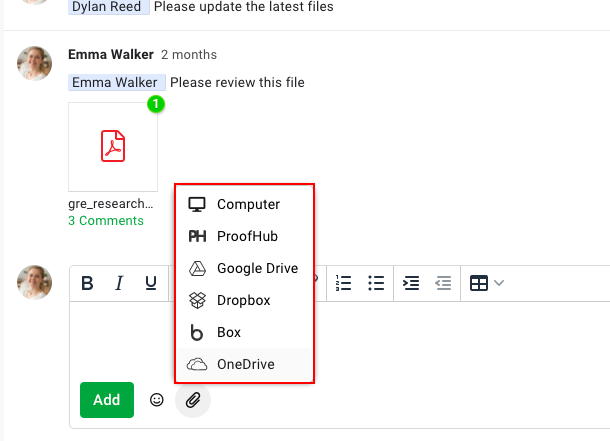Click the Dylan Reed mention tag
The image size is (610, 441).
pos(109,7)
